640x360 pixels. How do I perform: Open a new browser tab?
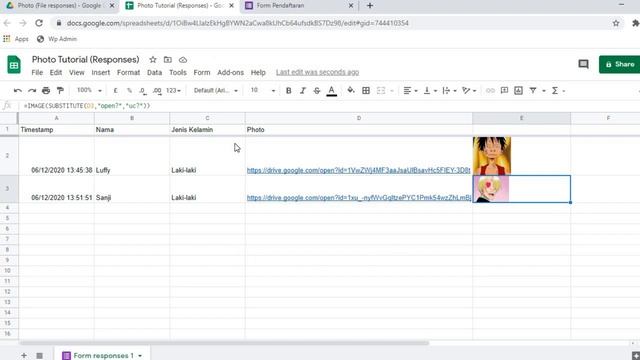pyautogui.click(x=370, y=6)
